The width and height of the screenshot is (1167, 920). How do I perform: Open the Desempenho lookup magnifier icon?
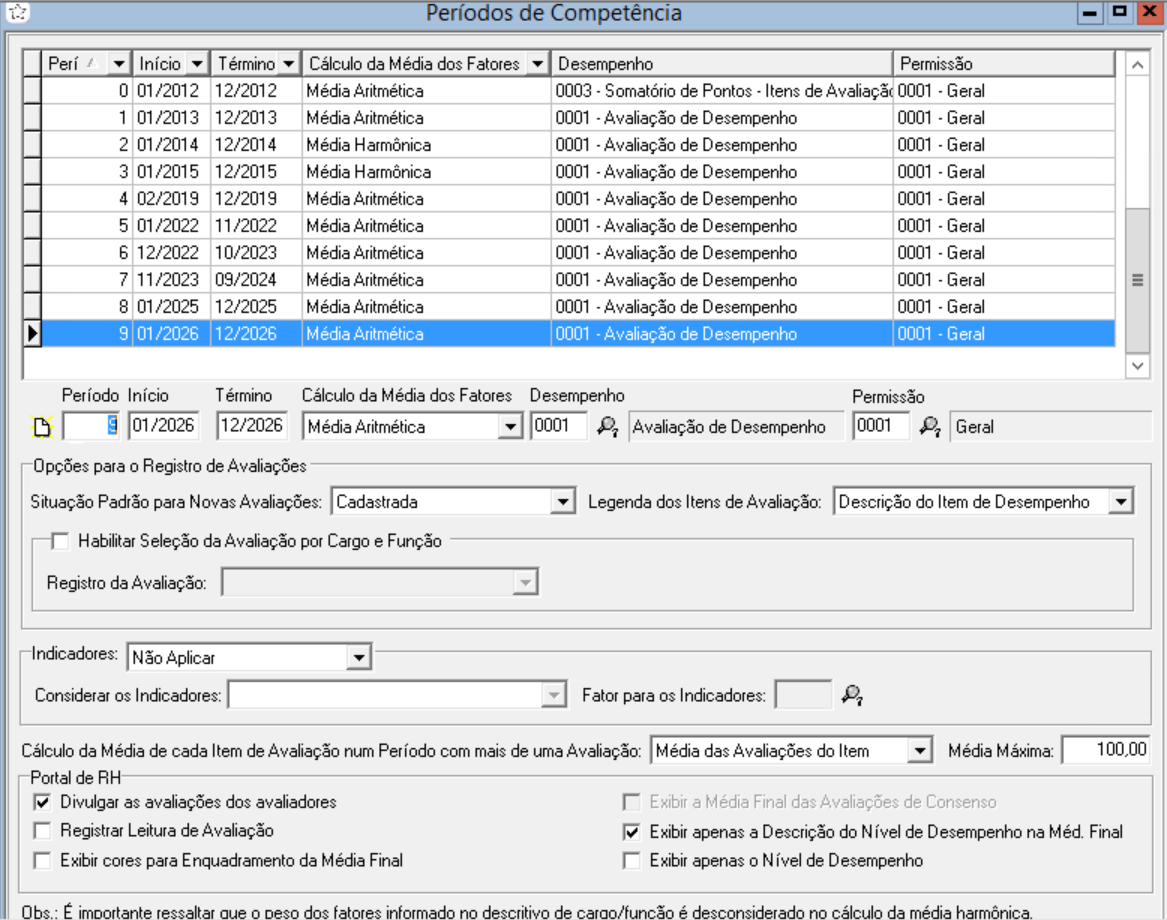[x=607, y=427]
